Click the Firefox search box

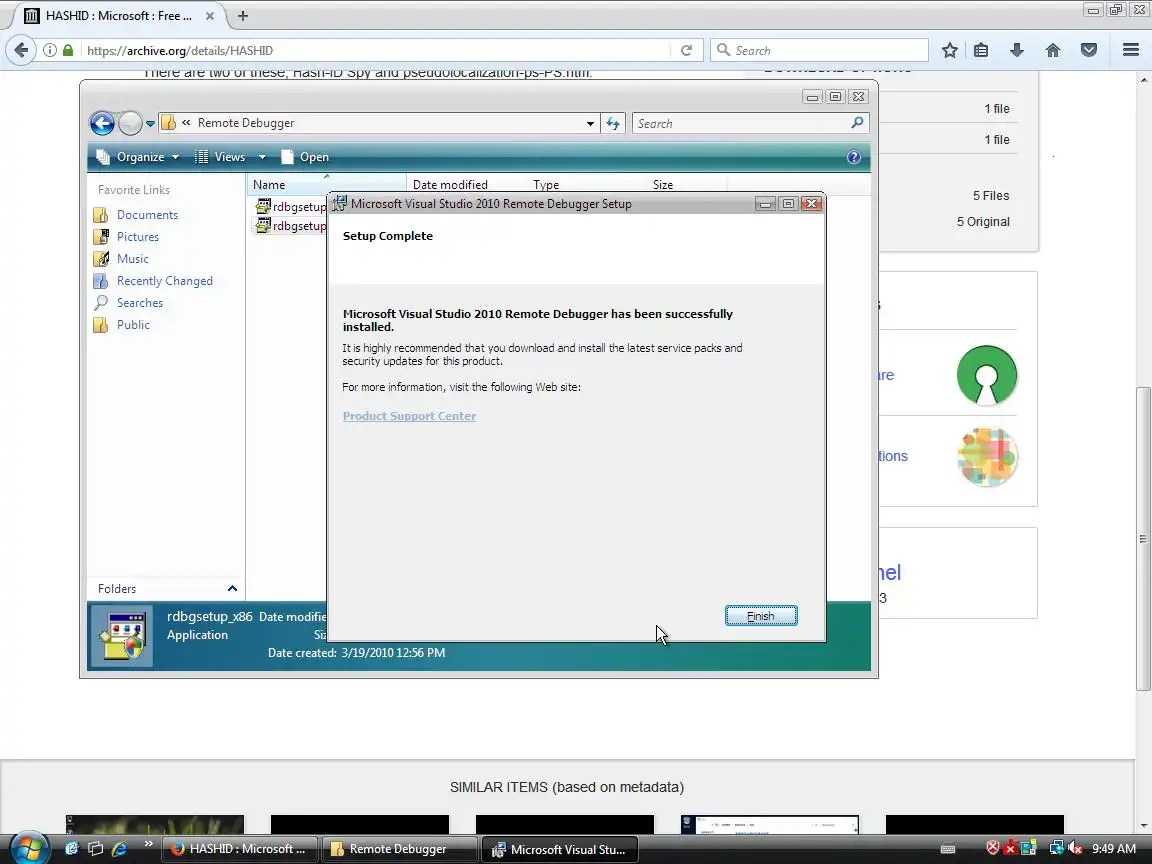819,50
